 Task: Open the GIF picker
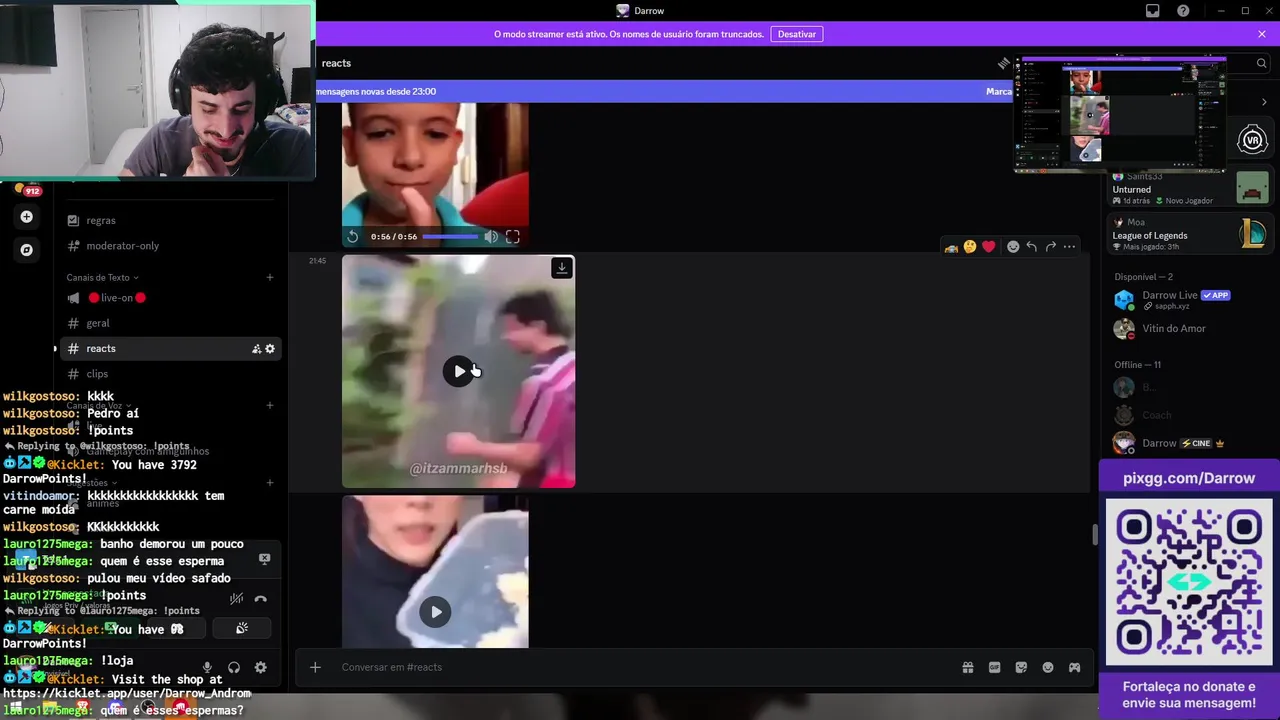[995, 667]
